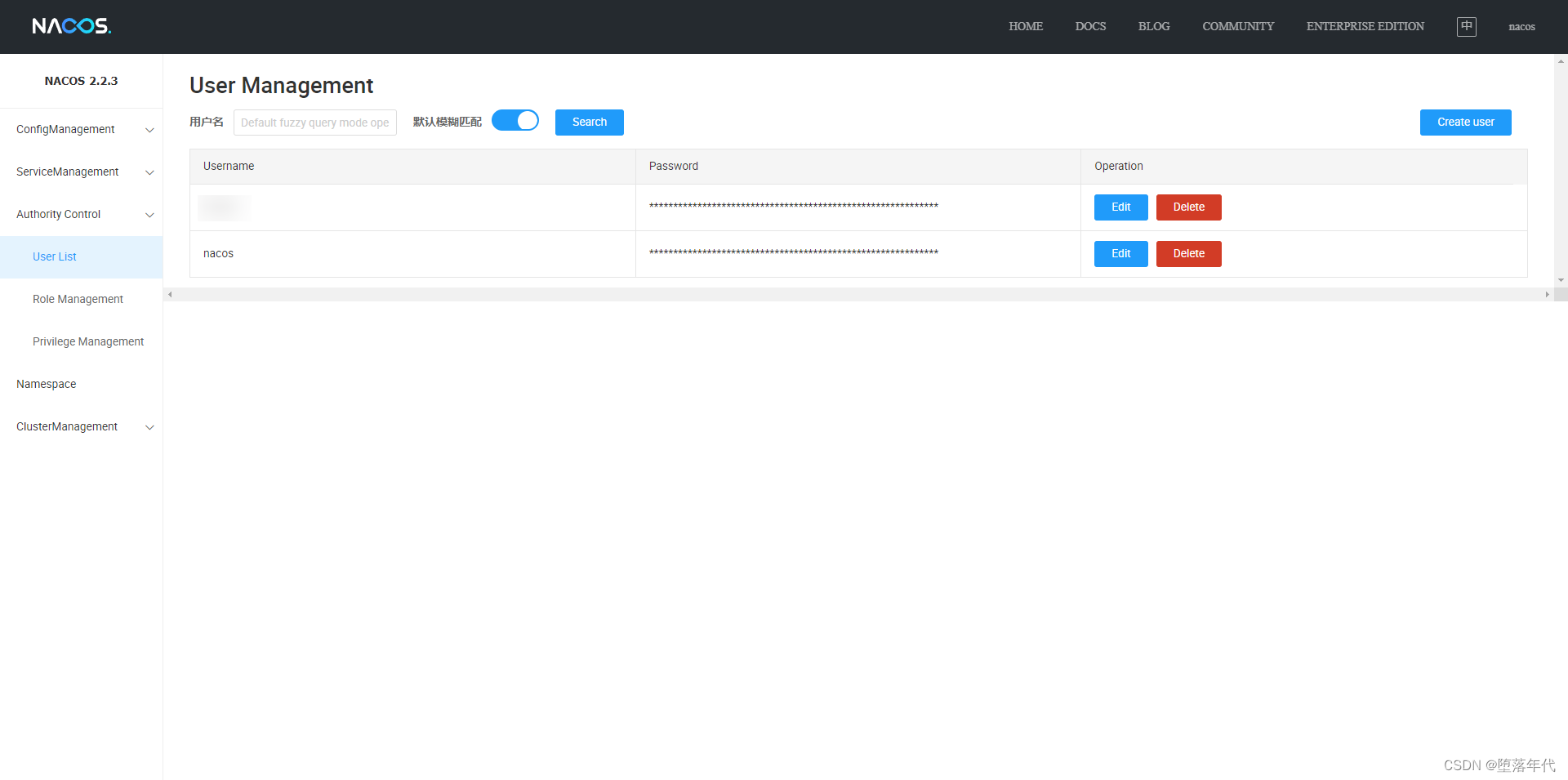Click the Search button

pos(590,123)
